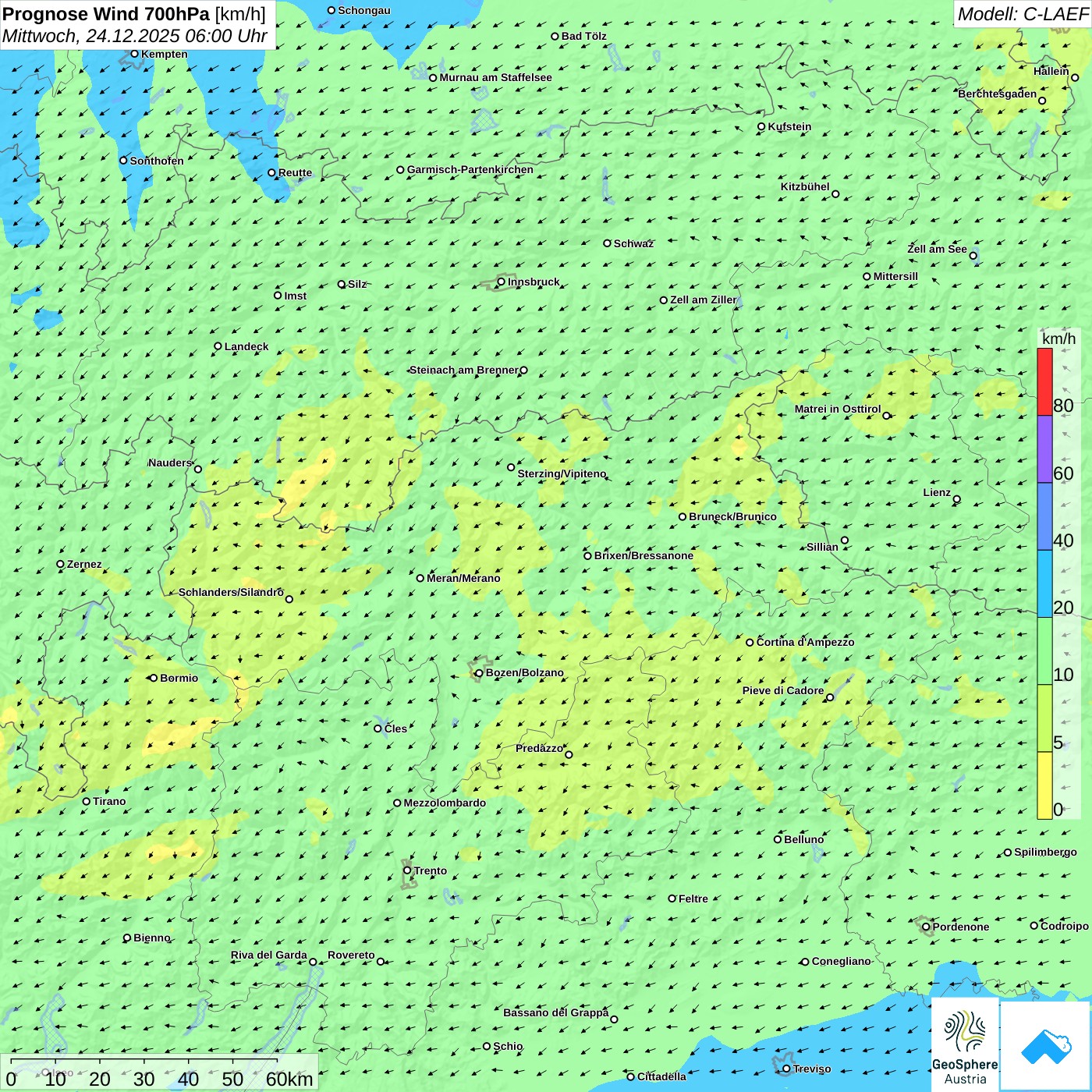Screen dimensions: 1092x1092
Task: Select the Innsbruck city marker circle
Action: (502, 282)
